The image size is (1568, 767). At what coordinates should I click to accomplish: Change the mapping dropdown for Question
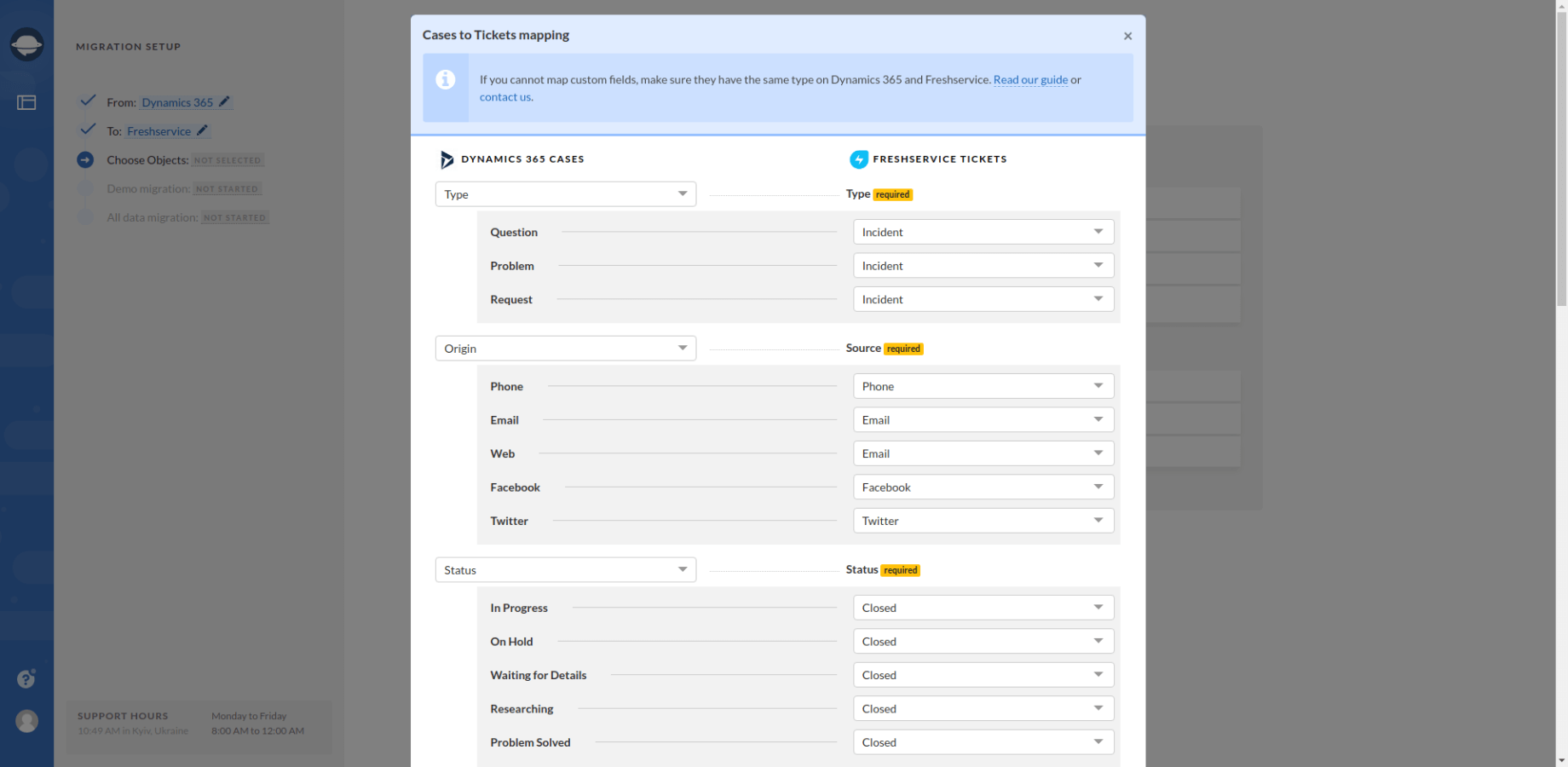983,232
